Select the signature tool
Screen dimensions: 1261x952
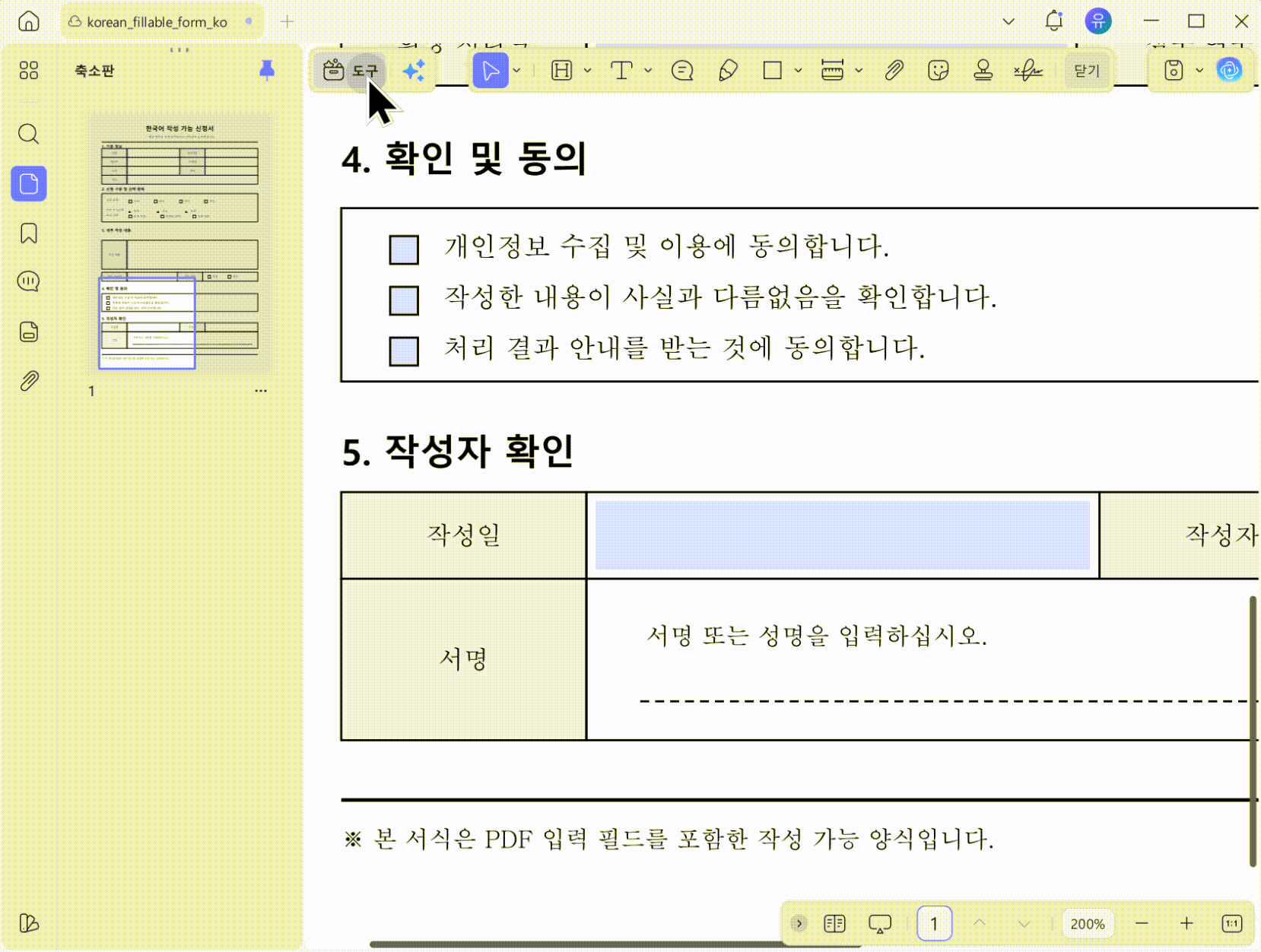point(1028,71)
